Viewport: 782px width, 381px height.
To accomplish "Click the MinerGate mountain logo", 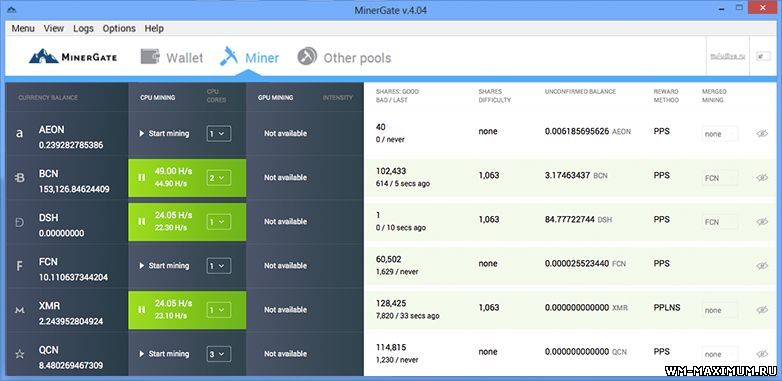I will 43,56.
